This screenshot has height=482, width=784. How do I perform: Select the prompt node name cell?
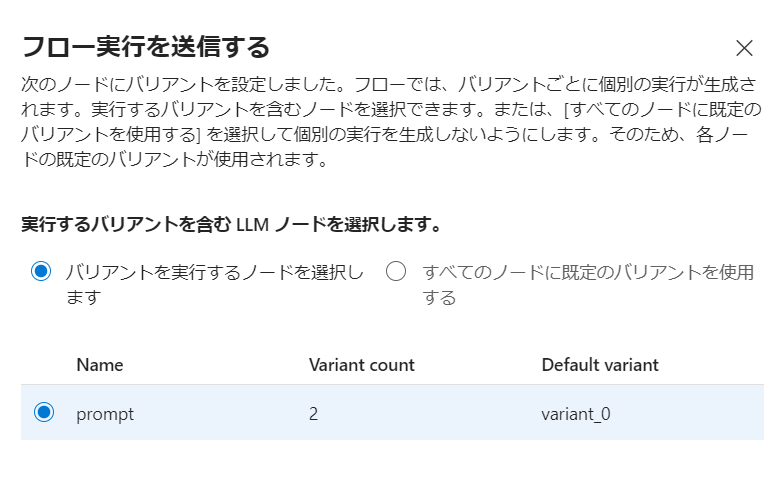pyautogui.click(x=105, y=414)
